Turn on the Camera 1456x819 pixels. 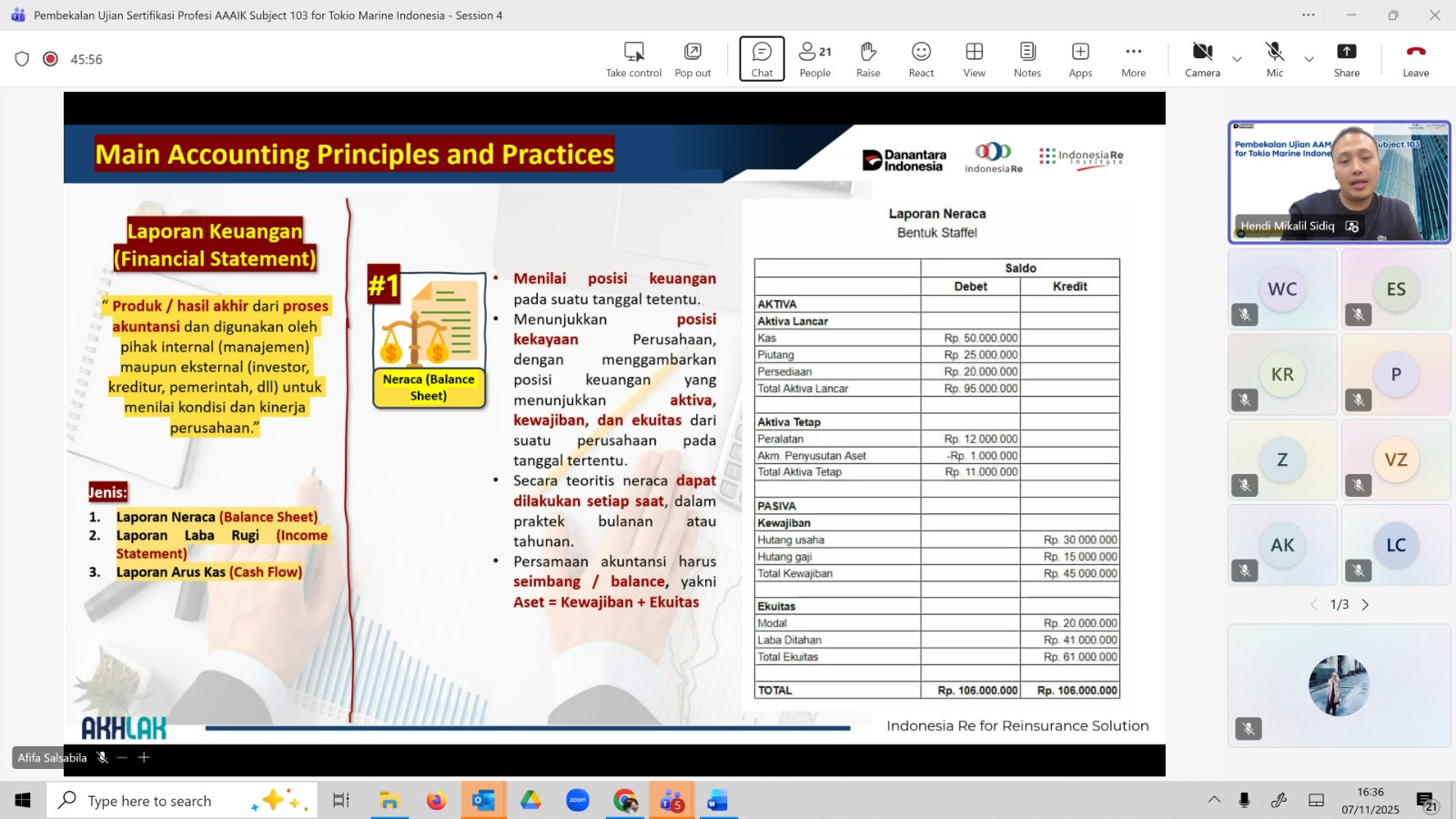(1202, 59)
